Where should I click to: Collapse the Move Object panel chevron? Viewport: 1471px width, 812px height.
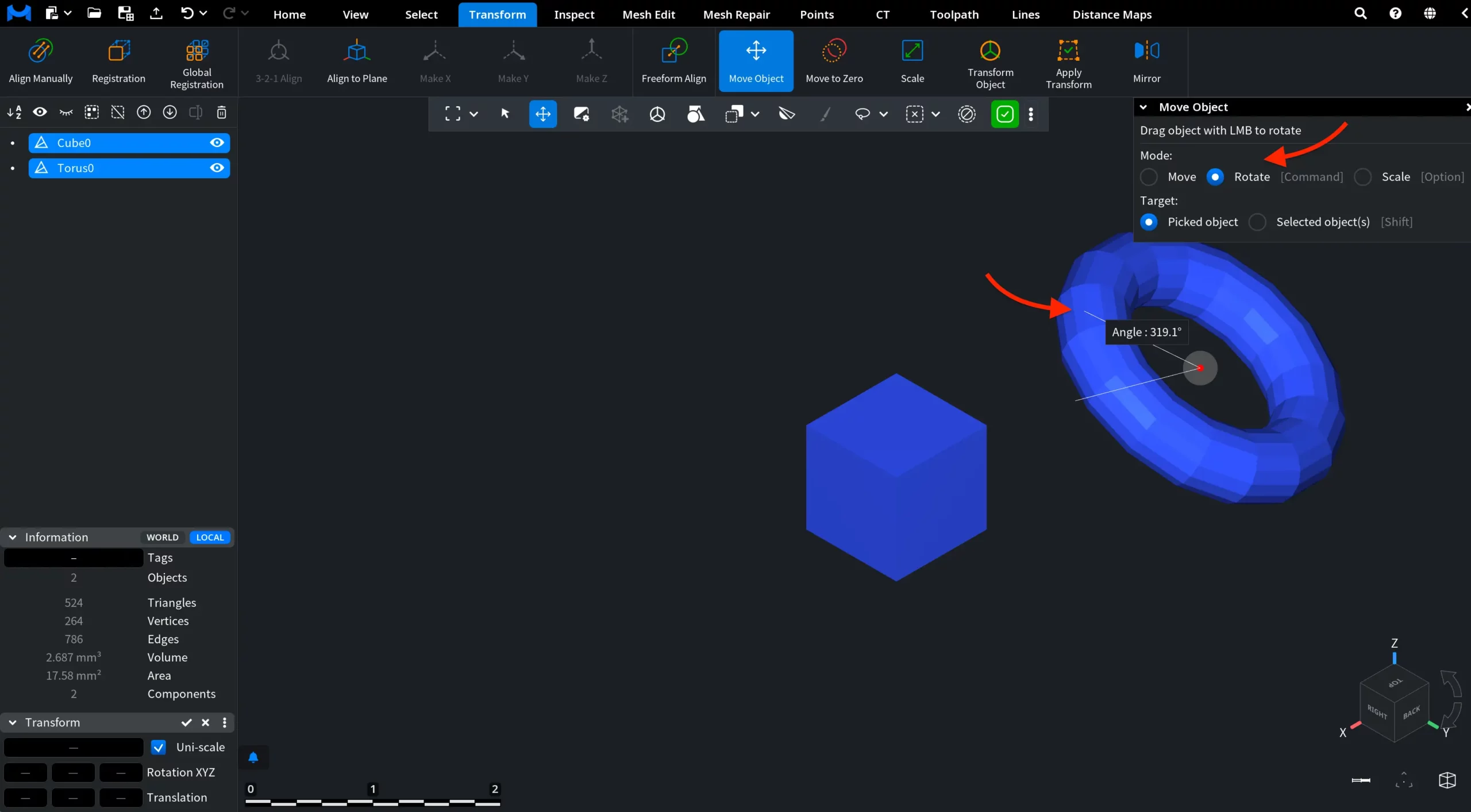[x=1143, y=107]
